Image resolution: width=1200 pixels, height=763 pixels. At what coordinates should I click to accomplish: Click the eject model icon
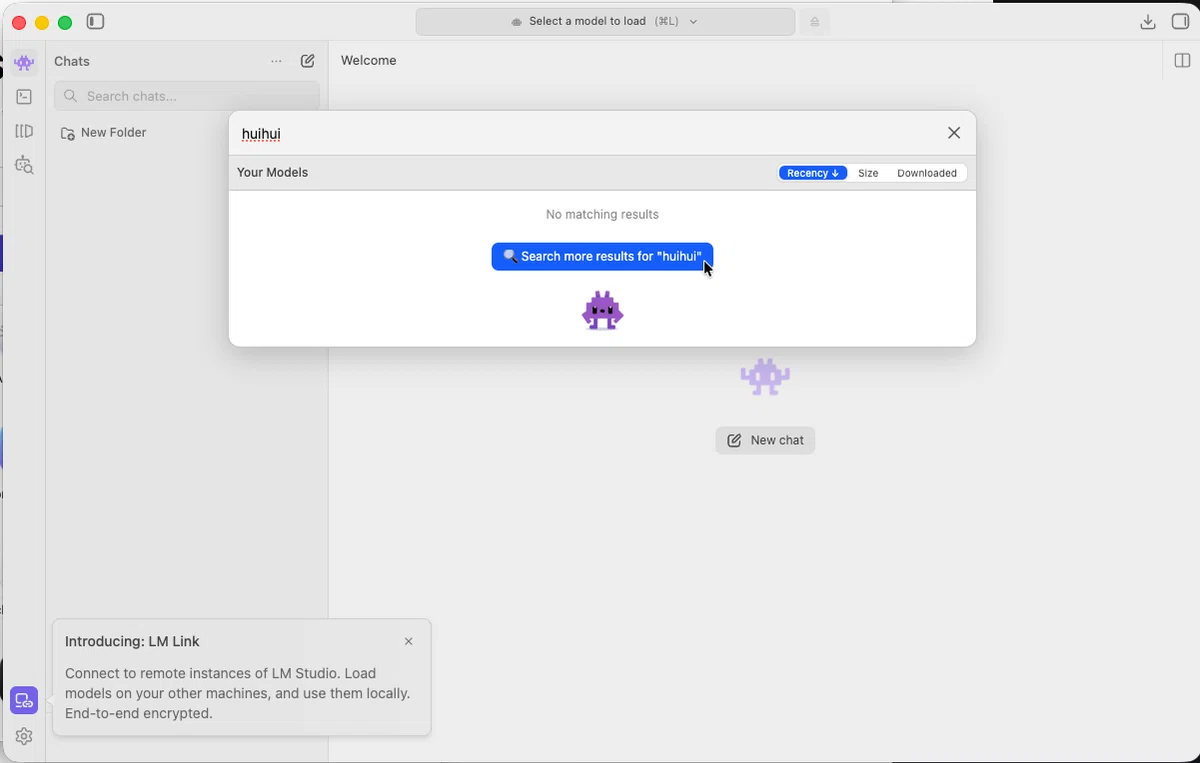point(815,22)
